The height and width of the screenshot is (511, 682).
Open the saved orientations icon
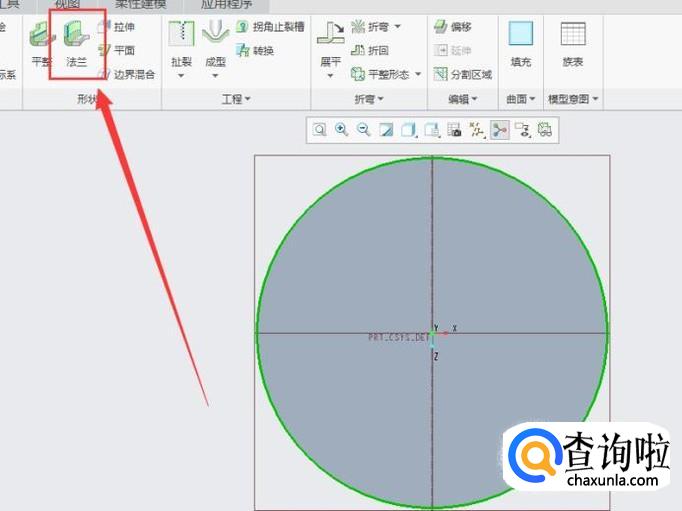point(432,130)
